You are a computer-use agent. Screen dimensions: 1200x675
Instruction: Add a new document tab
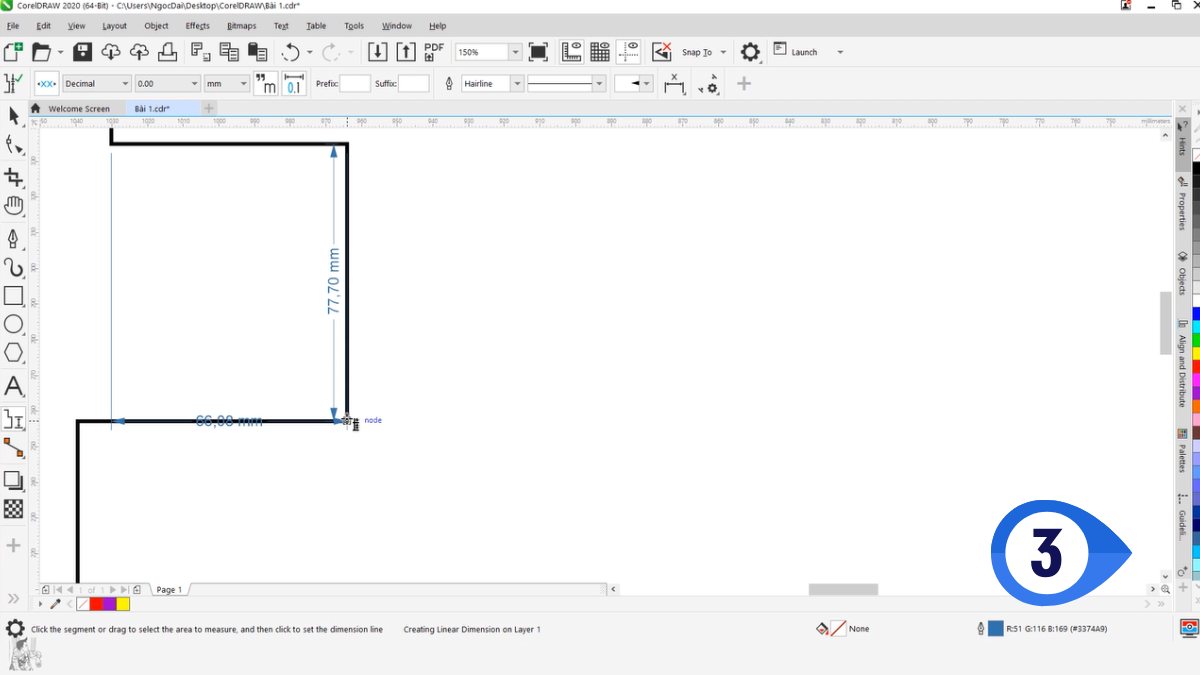pos(209,108)
